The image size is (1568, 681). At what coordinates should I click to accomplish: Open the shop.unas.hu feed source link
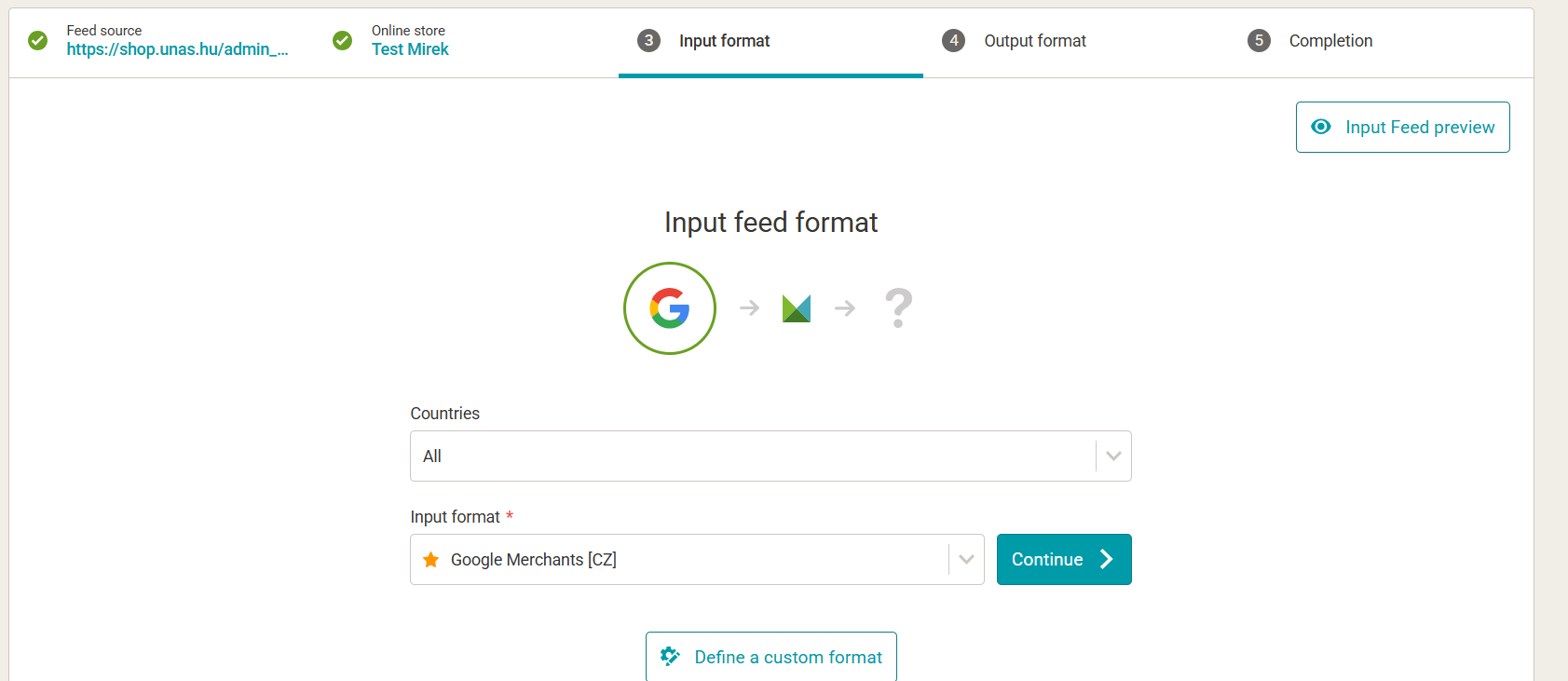(x=177, y=49)
